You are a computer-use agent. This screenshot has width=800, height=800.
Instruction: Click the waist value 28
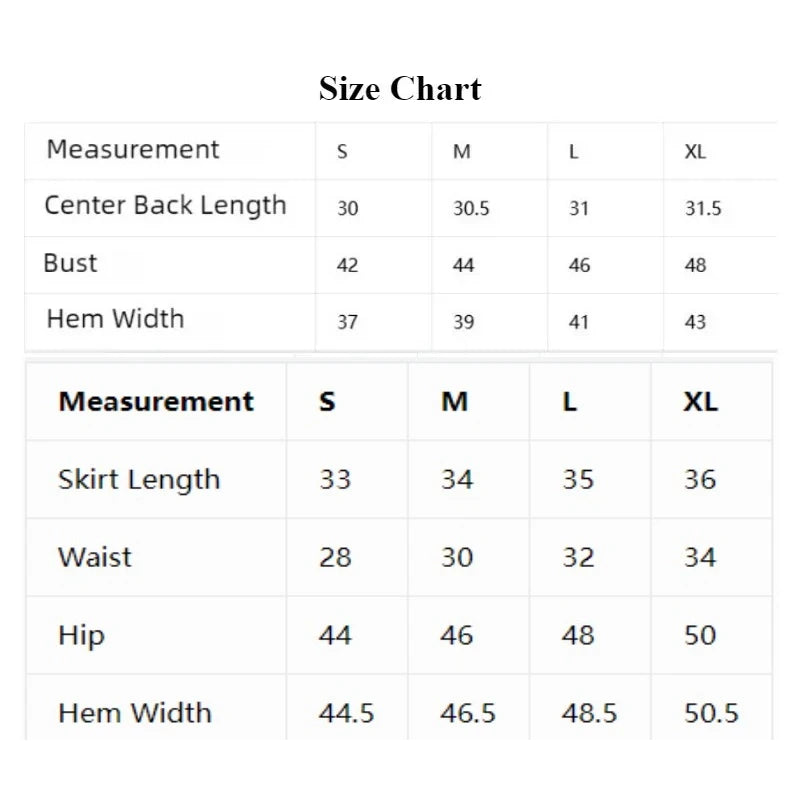[x=335, y=557]
